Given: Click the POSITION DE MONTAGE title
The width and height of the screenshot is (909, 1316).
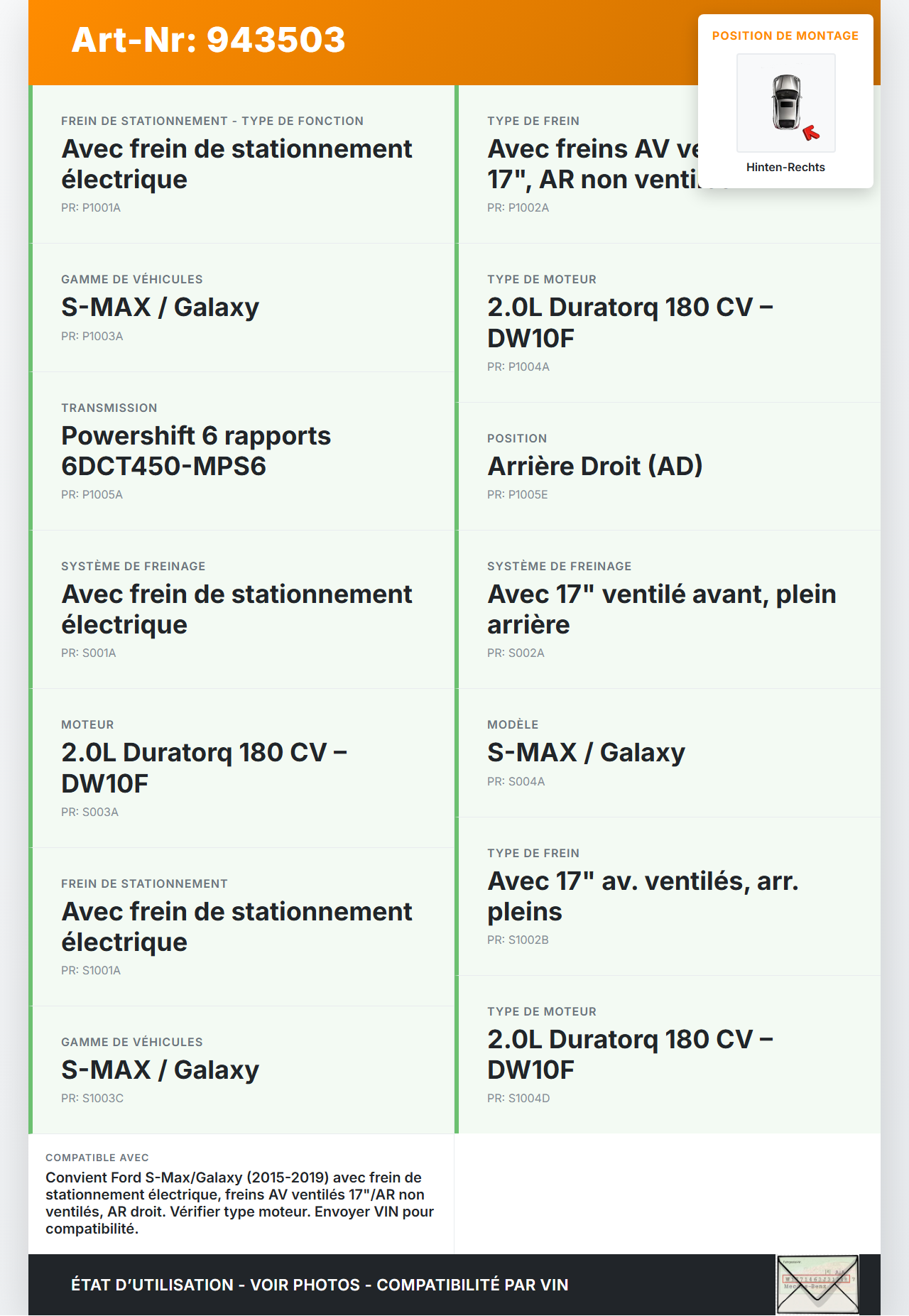Looking at the screenshot, I should tap(785, 36).
